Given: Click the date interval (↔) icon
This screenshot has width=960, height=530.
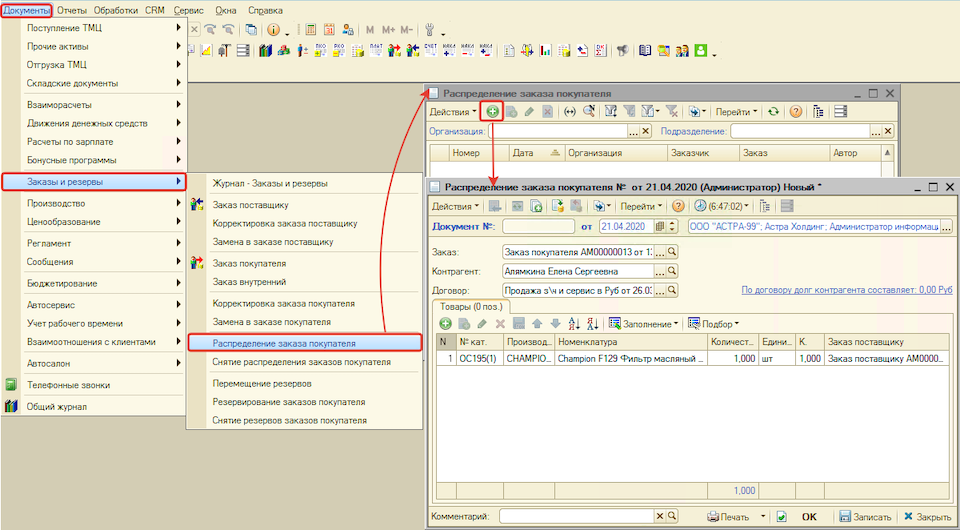Looking at the screenshot, I should pos(570,112).
